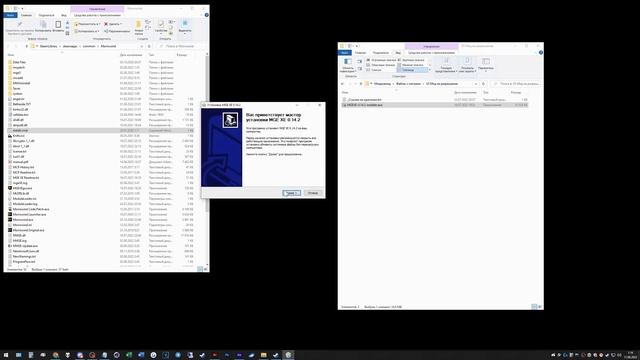Click the search box in left Explorer
This screenshot has width=640, height=360.
tap(181, 46)
